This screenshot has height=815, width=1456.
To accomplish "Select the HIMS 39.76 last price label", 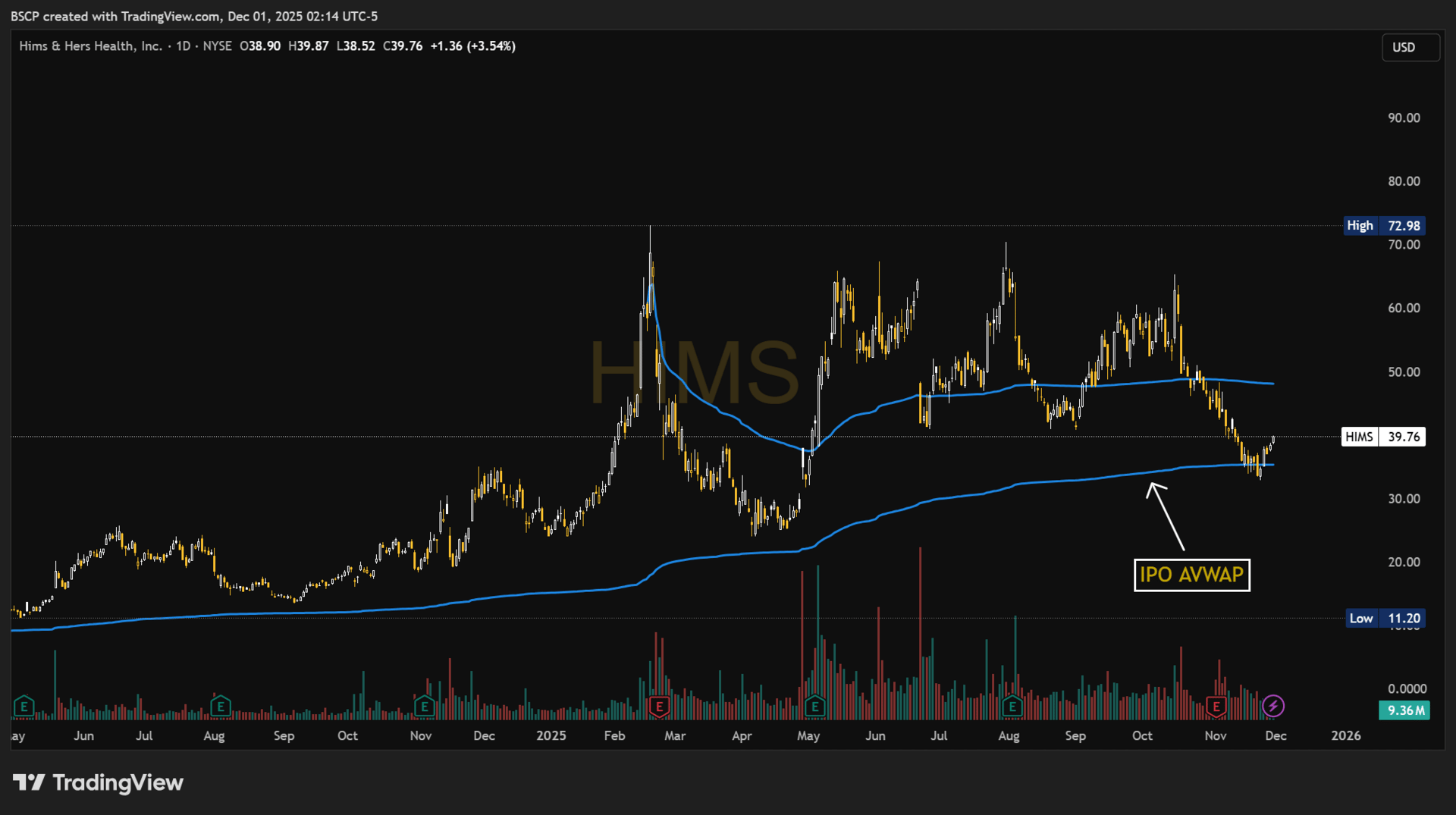I will point(1383,437).
